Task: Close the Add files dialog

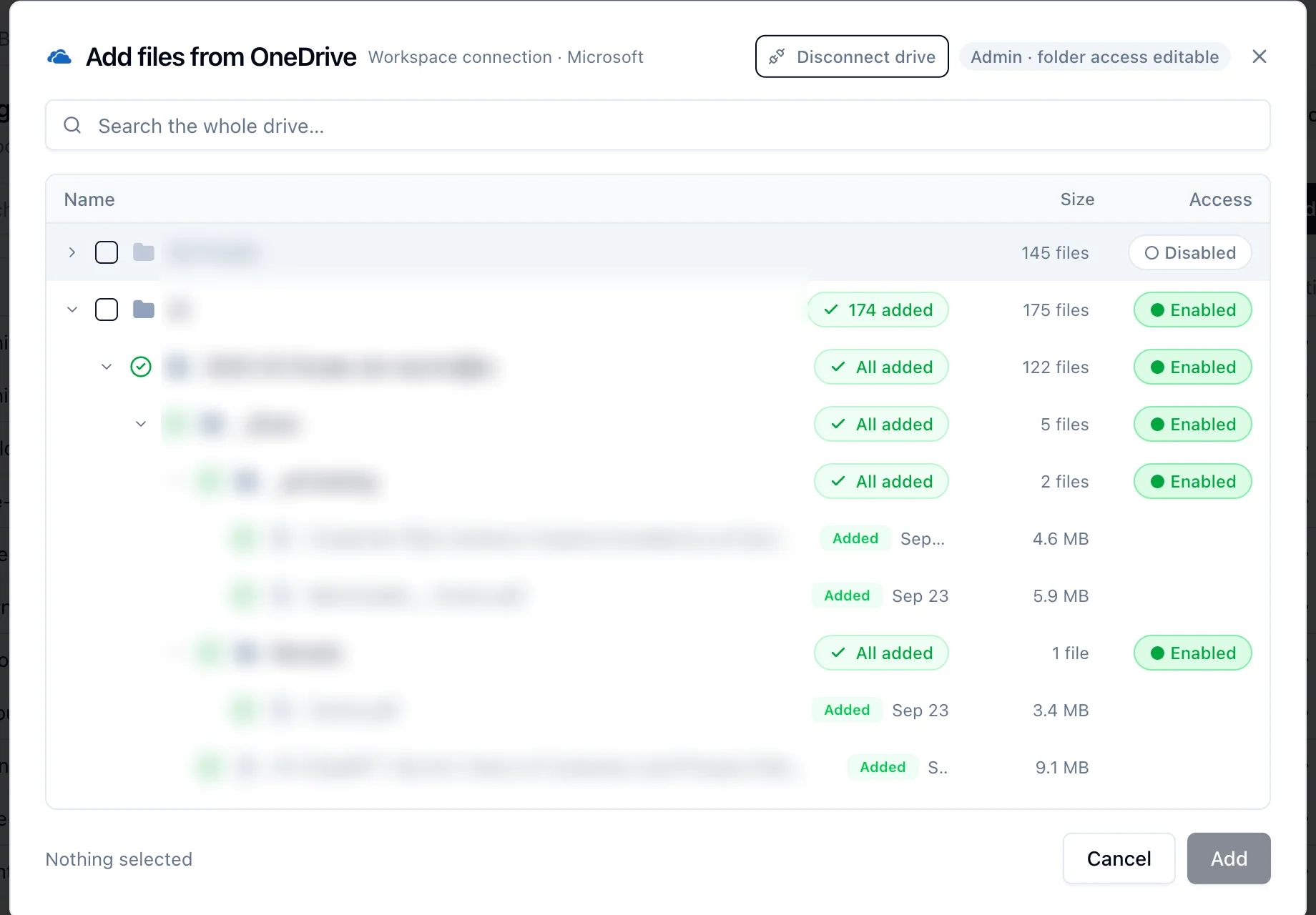Action: (1259, 56)
